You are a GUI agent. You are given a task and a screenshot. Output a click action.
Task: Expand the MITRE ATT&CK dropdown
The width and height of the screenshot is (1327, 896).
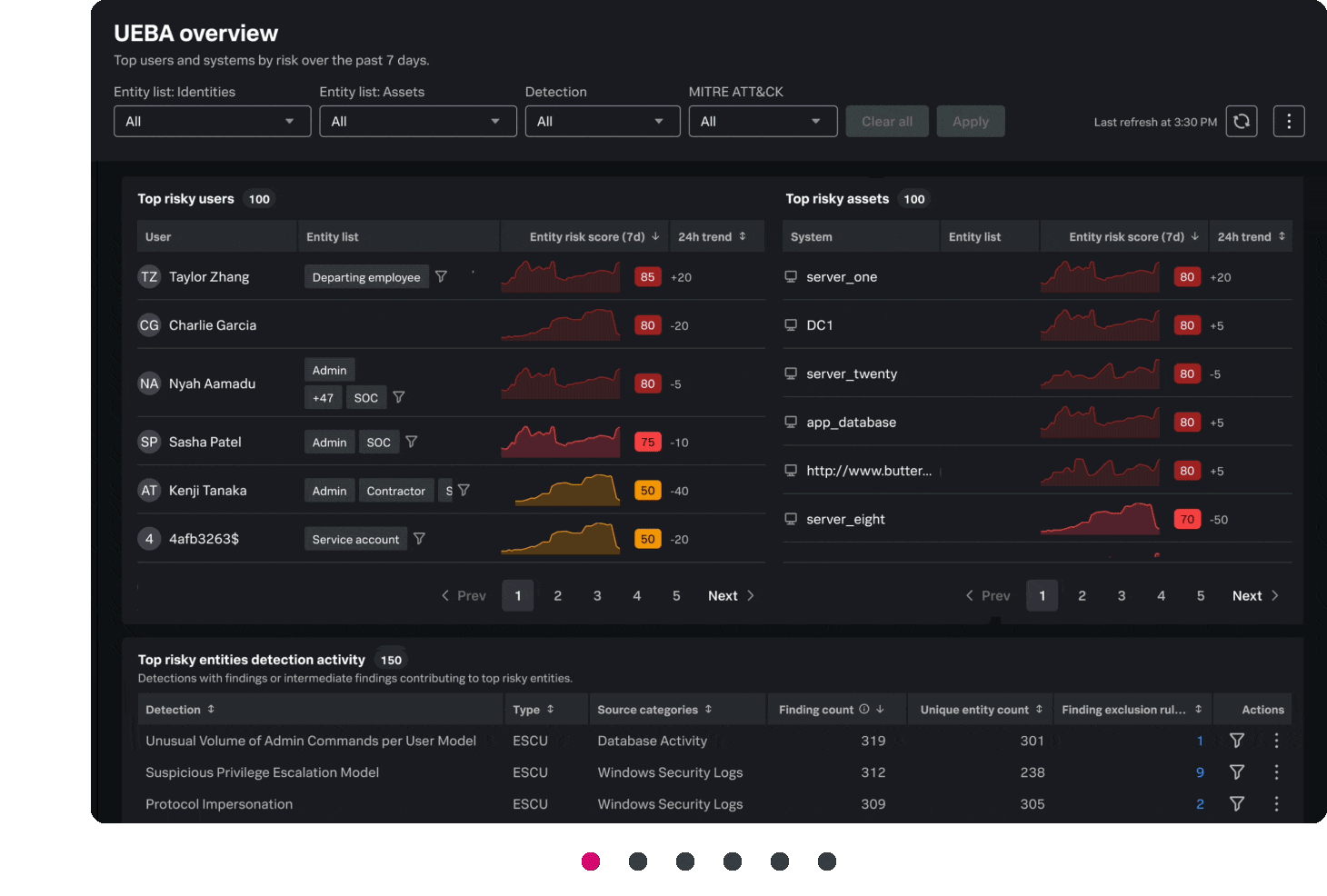click(763, 121)
